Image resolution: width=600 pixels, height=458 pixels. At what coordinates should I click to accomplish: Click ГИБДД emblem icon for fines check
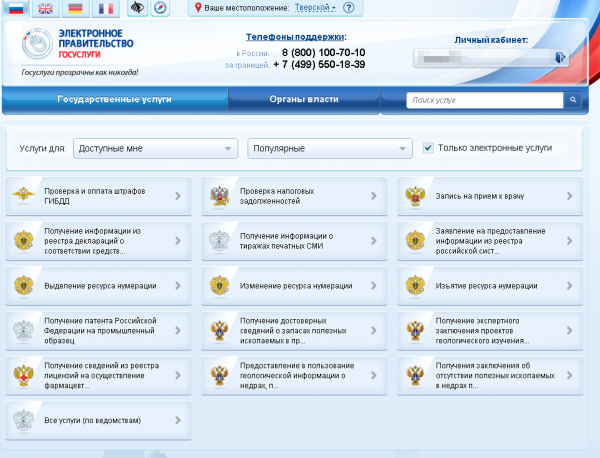(x=23, y=195)
